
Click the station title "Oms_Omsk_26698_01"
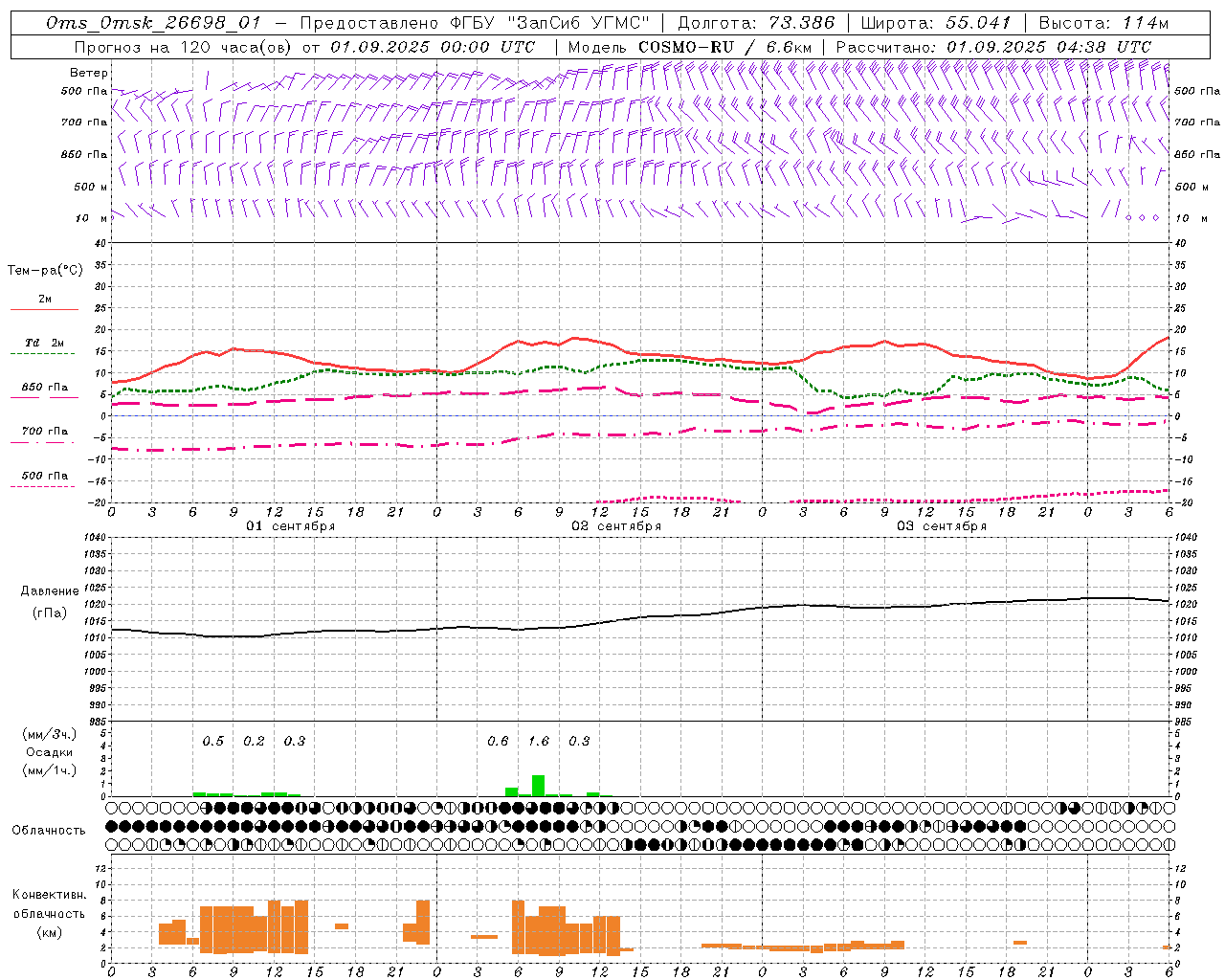153,23
